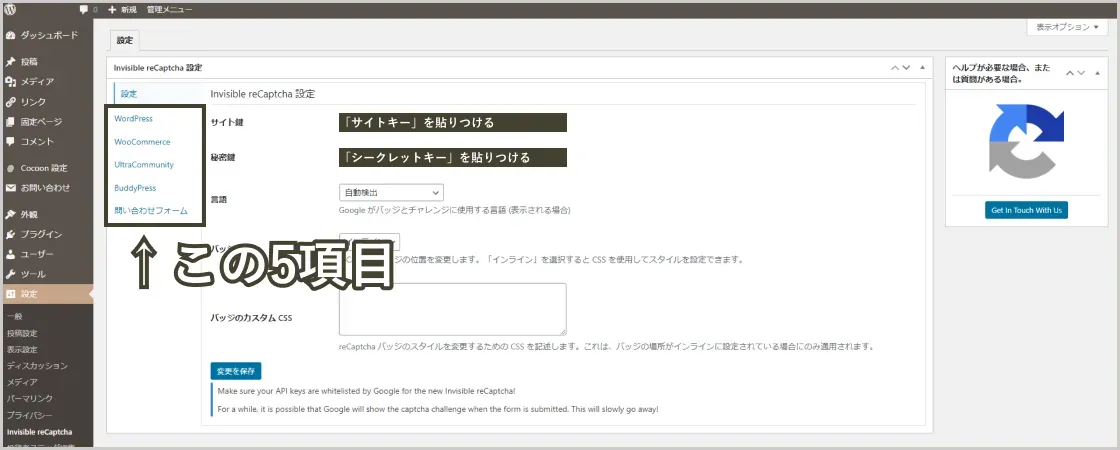Click the 変更を保存 button
Viewport: 1120px width, 450px height.
click(236, 371)
